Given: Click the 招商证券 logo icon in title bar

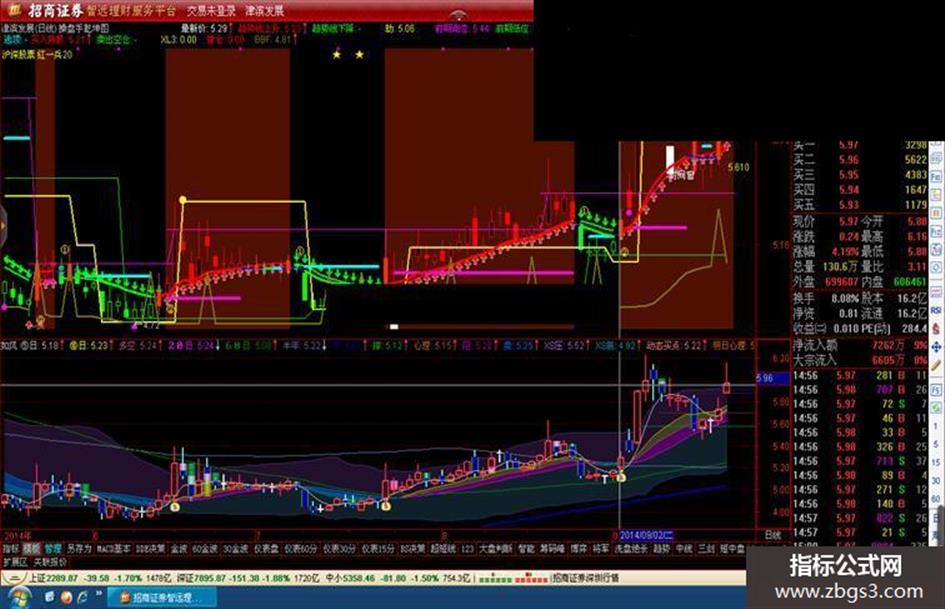Looking at the screenshot, I should point(13,10).
